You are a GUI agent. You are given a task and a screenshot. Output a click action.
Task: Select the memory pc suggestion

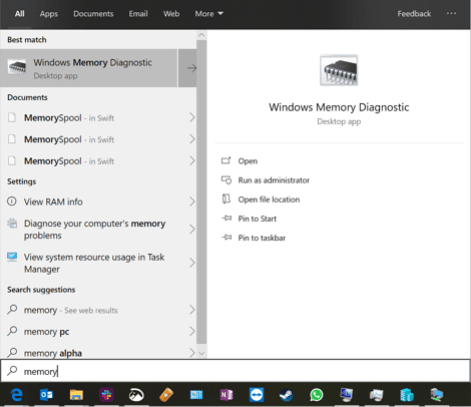pyautogui.click(x=98, y=331)
